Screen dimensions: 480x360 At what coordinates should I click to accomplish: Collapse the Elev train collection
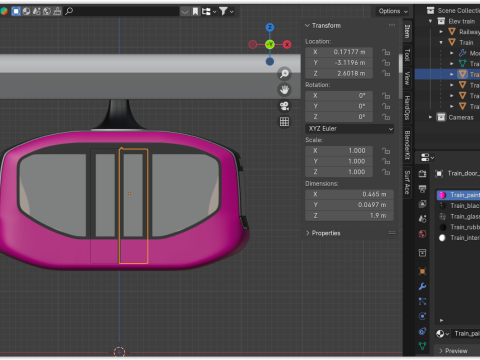tap(431, 21)
